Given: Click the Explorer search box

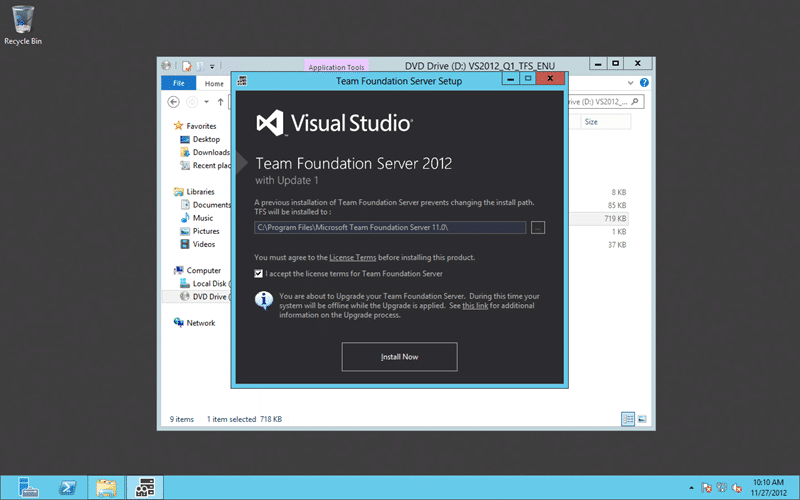Looking at the screenshot, I should click(x=606, y=102).
